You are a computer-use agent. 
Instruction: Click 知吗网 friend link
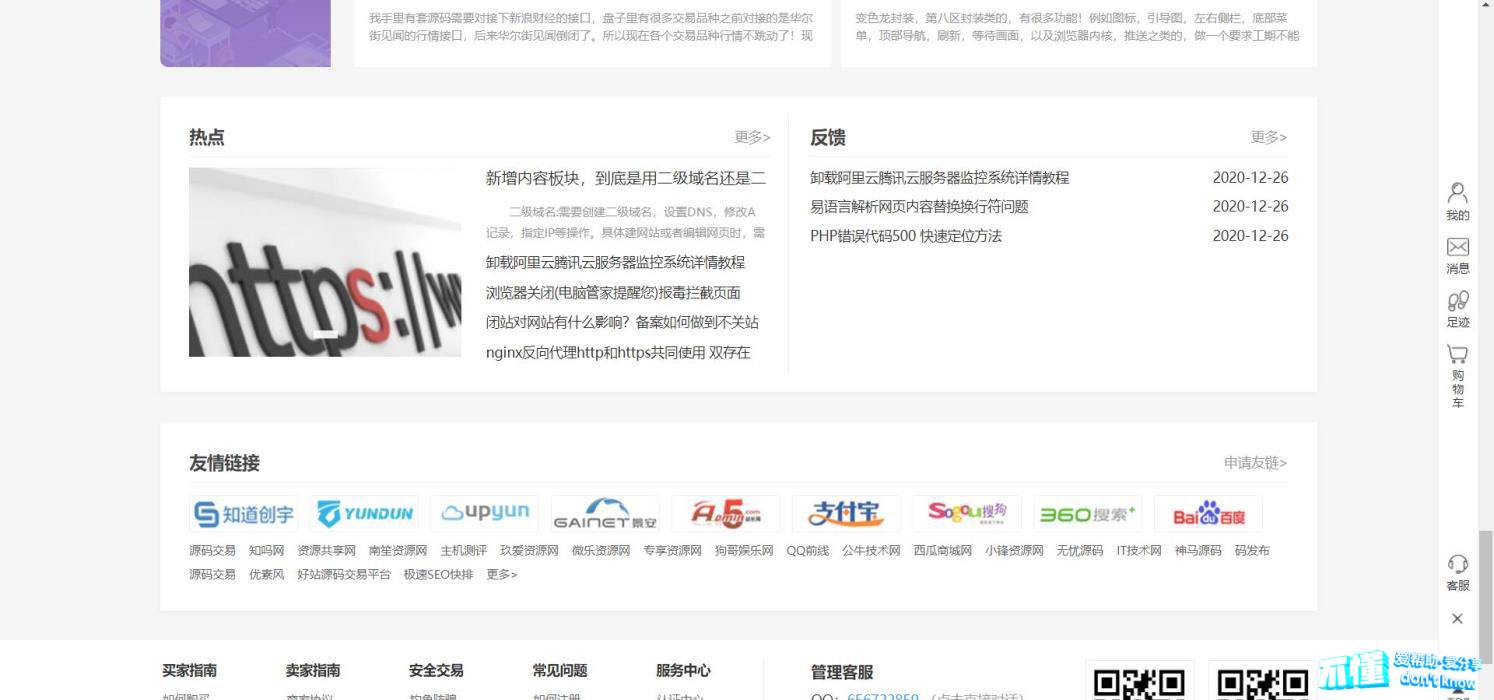267,550
